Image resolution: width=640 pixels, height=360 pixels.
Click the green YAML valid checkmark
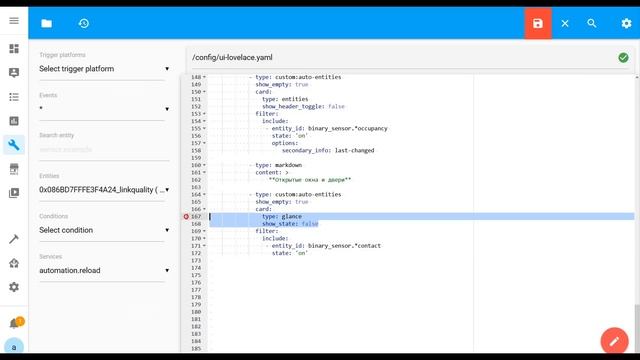(x=623, y=58)
